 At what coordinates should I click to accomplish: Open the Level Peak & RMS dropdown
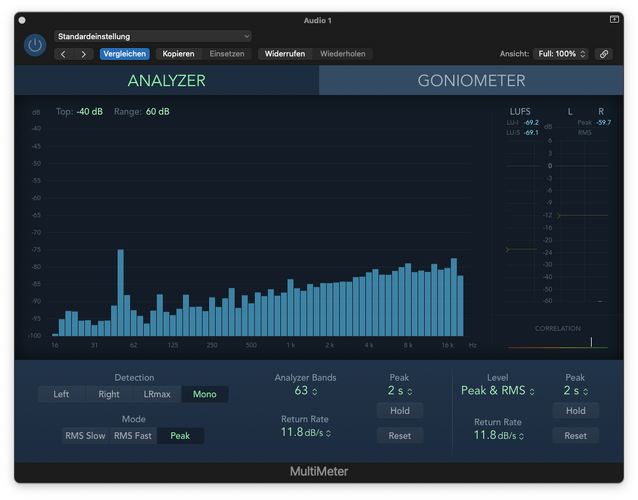click(497, 391)
